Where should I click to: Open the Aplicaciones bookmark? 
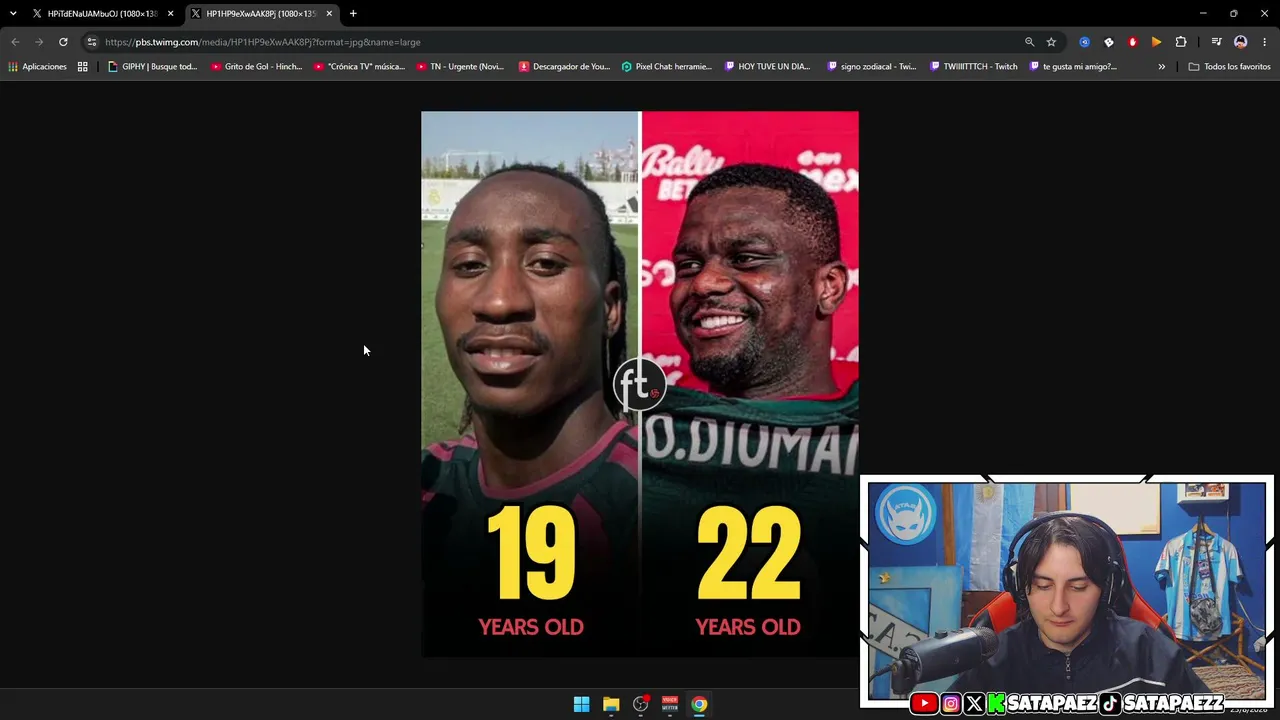[x=37, y=67]
